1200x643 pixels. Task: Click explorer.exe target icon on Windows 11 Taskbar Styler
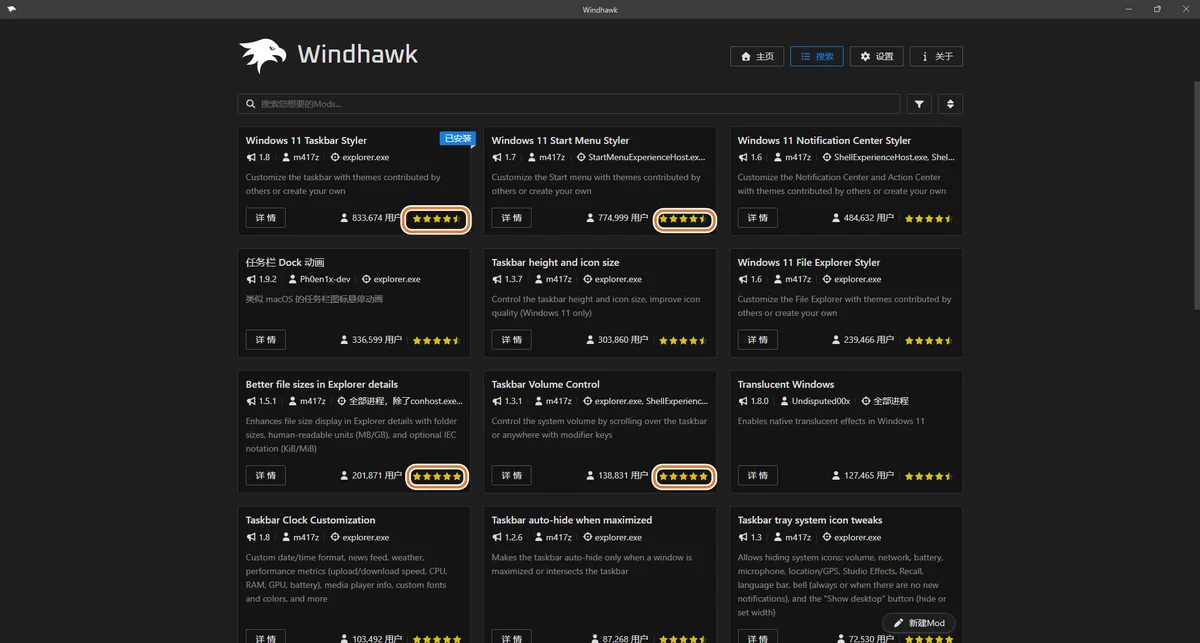(336, 157)
